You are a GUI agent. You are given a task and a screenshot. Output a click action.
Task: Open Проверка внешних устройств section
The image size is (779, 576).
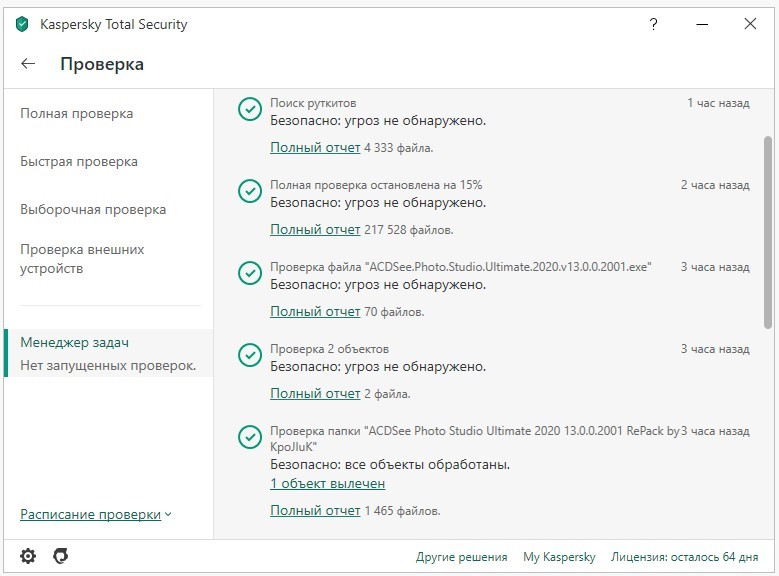point(82,259)
